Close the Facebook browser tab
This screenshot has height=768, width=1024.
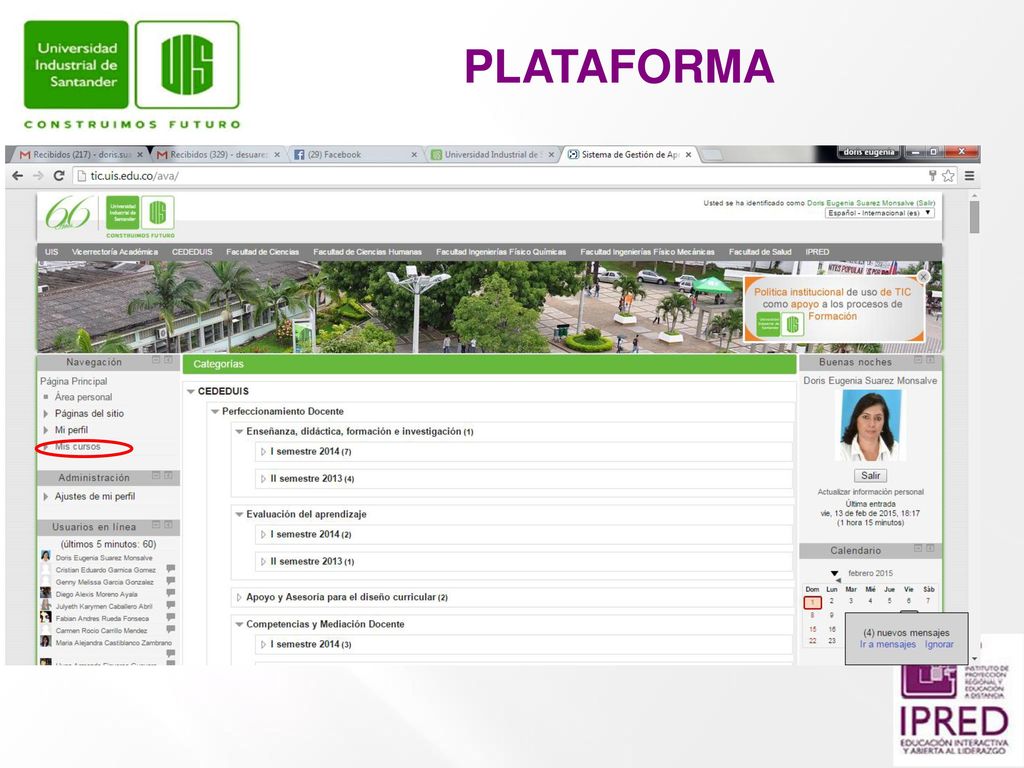[x=414, y=155]
